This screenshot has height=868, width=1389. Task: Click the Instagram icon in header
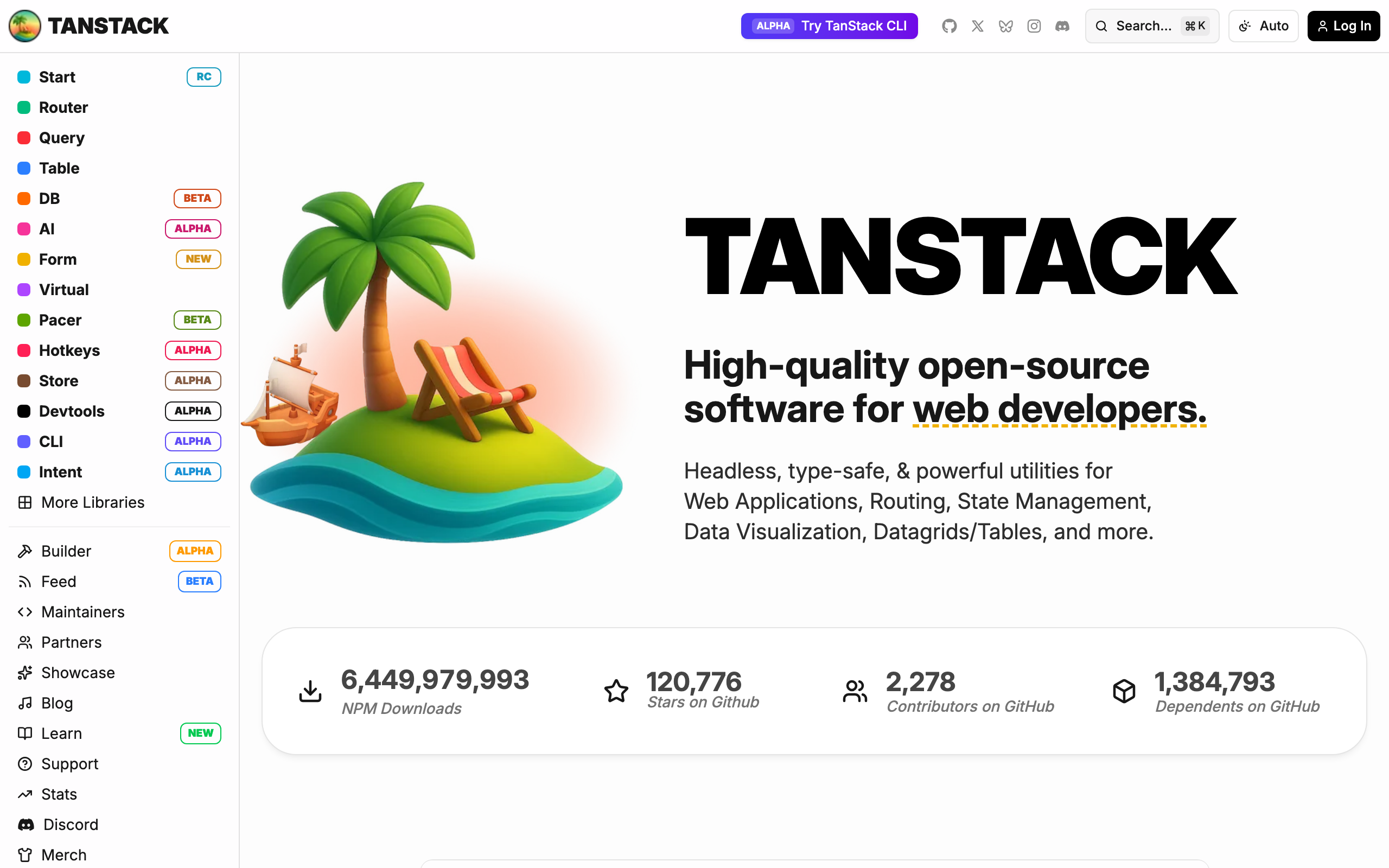tap(1034, 26)
